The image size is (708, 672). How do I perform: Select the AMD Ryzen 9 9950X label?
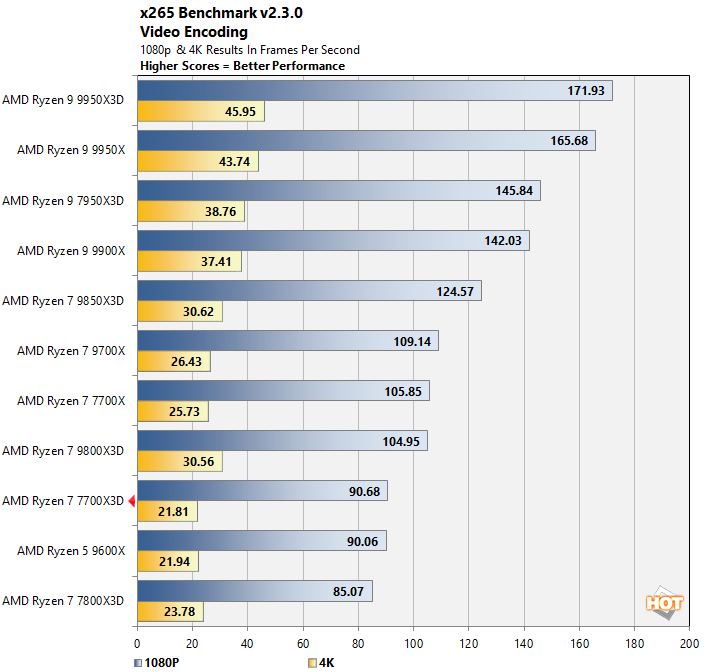(71, 150)
